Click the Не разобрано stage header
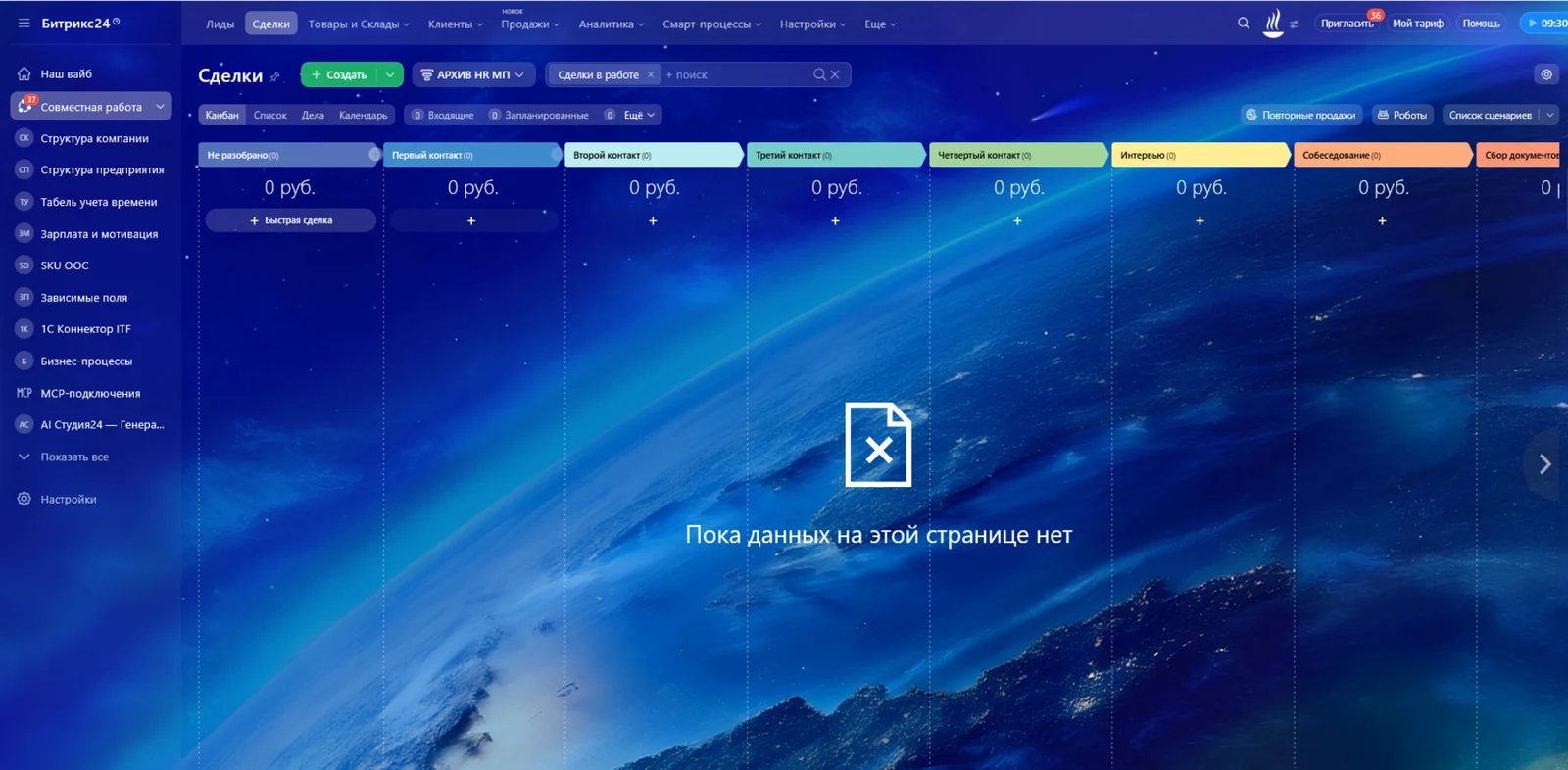 click(x=288, y=155)
